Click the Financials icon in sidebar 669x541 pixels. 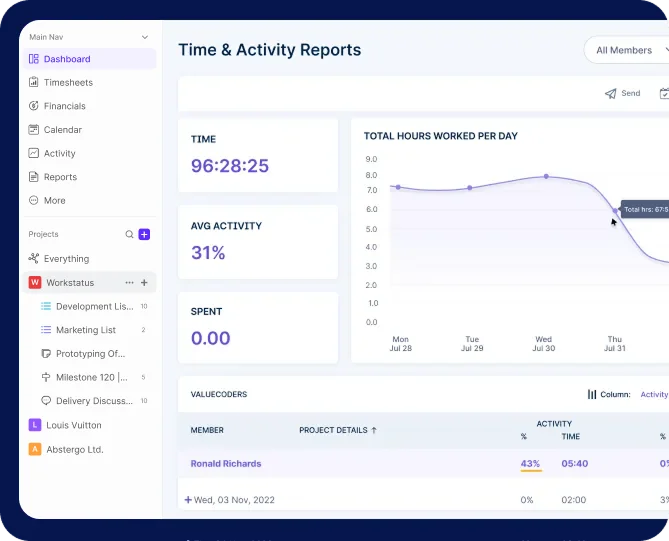pyautogui.click(x=34, y=106)
